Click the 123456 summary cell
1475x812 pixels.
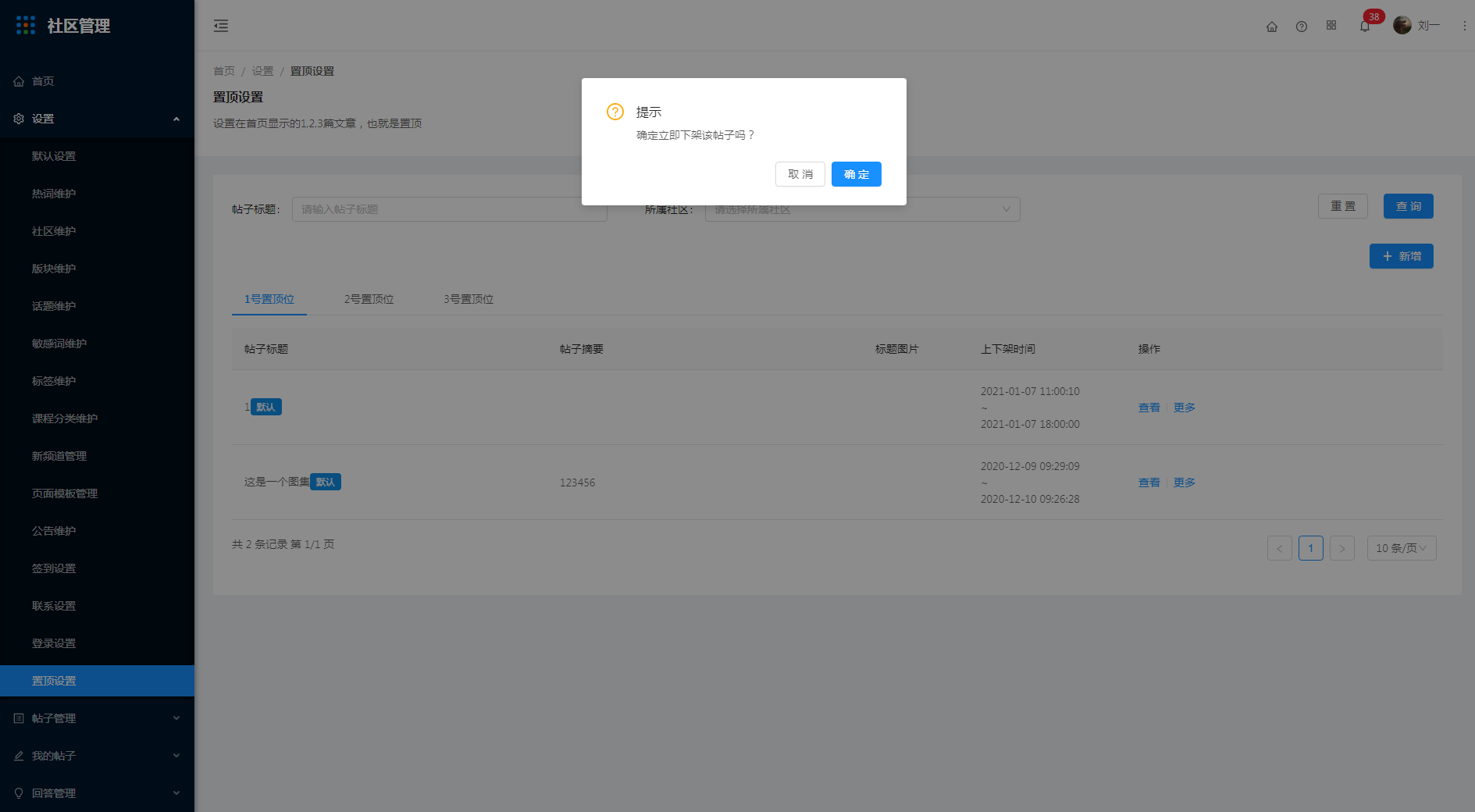click(577, 483)
